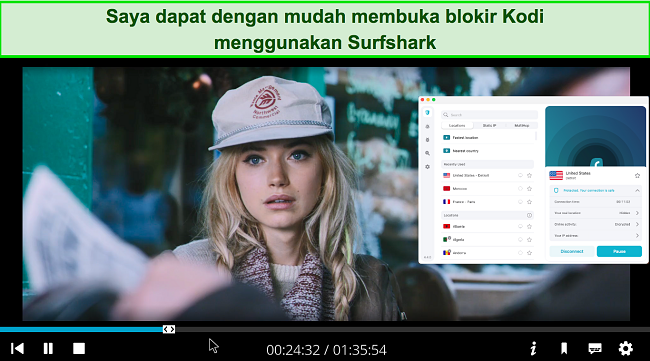
Task: Click the Surfshark server search field
Action: [489, 115]
